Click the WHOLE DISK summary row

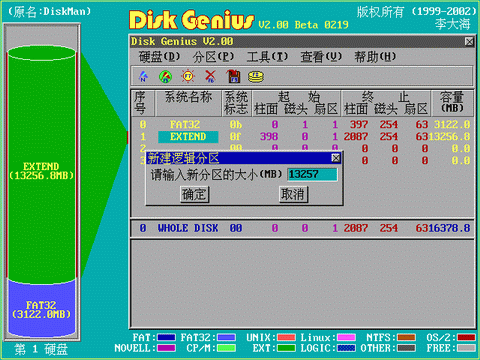point(302,228)
